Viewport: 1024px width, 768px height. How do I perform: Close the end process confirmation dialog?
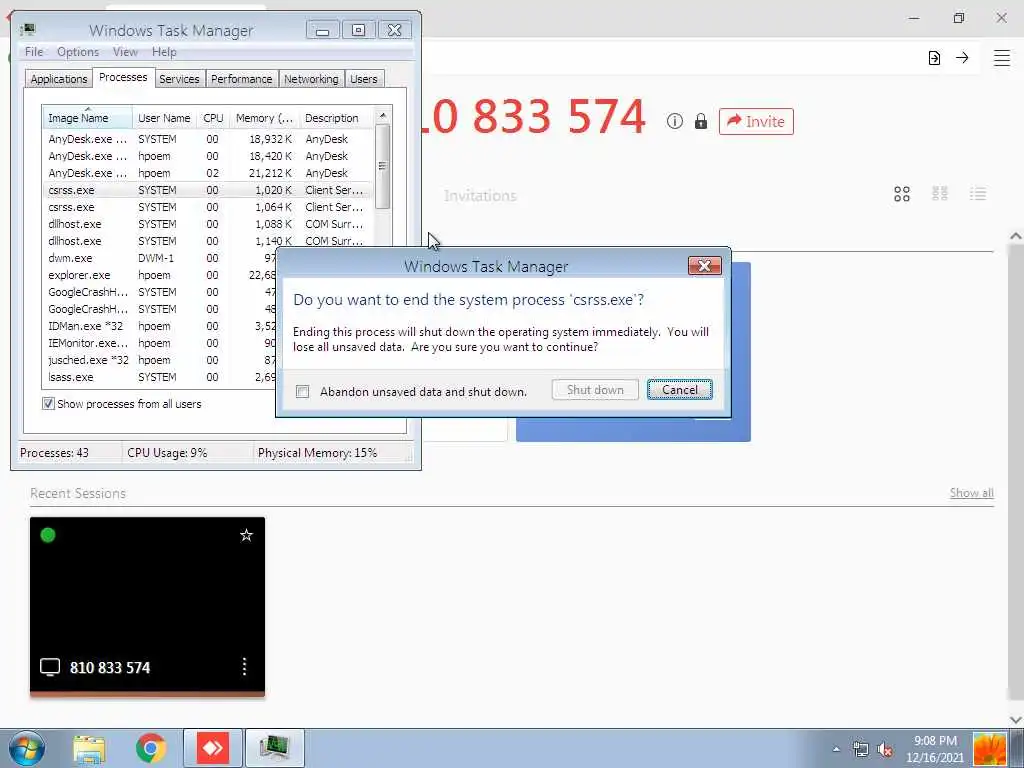point(705,266)
